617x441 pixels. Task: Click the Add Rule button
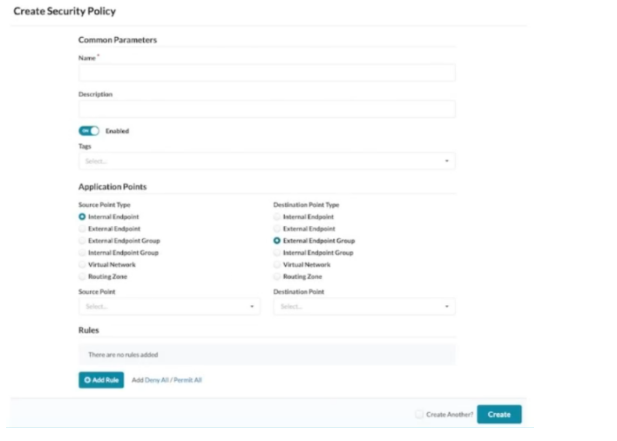101,380
